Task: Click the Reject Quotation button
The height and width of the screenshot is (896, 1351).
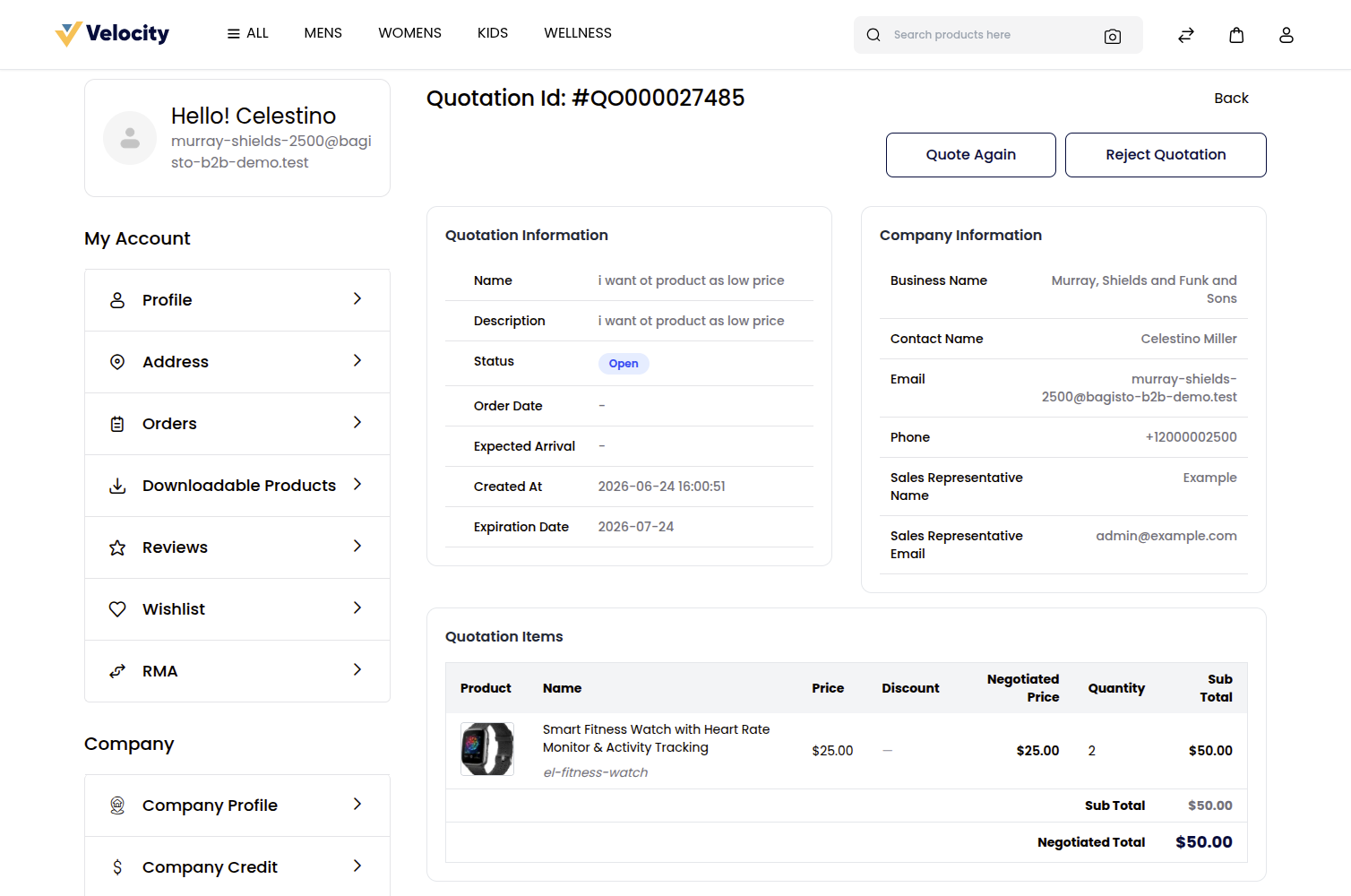Action: (x=1166, y=155)
